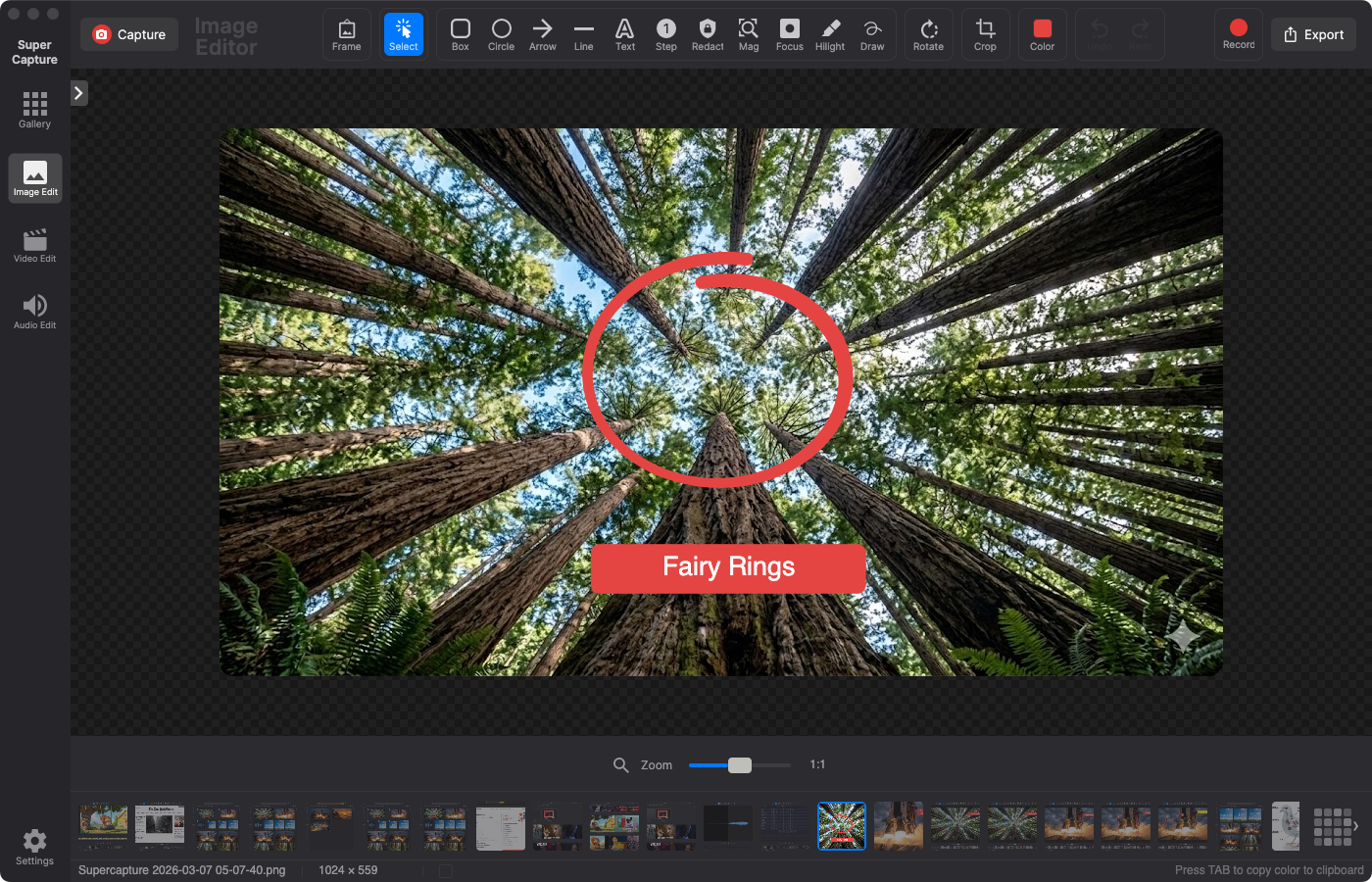Open Settings from the sidebar
The width and height of the screenshot is (1372, 882).
coord(34,845)
